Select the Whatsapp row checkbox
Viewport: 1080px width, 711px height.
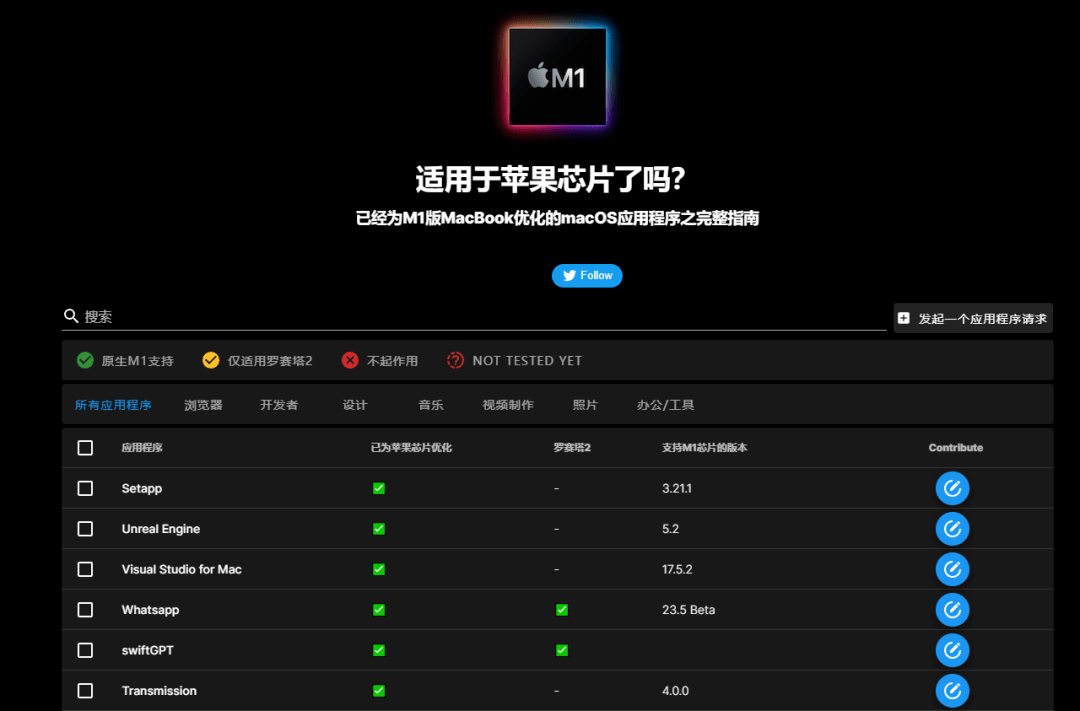(x=85, y=609)
